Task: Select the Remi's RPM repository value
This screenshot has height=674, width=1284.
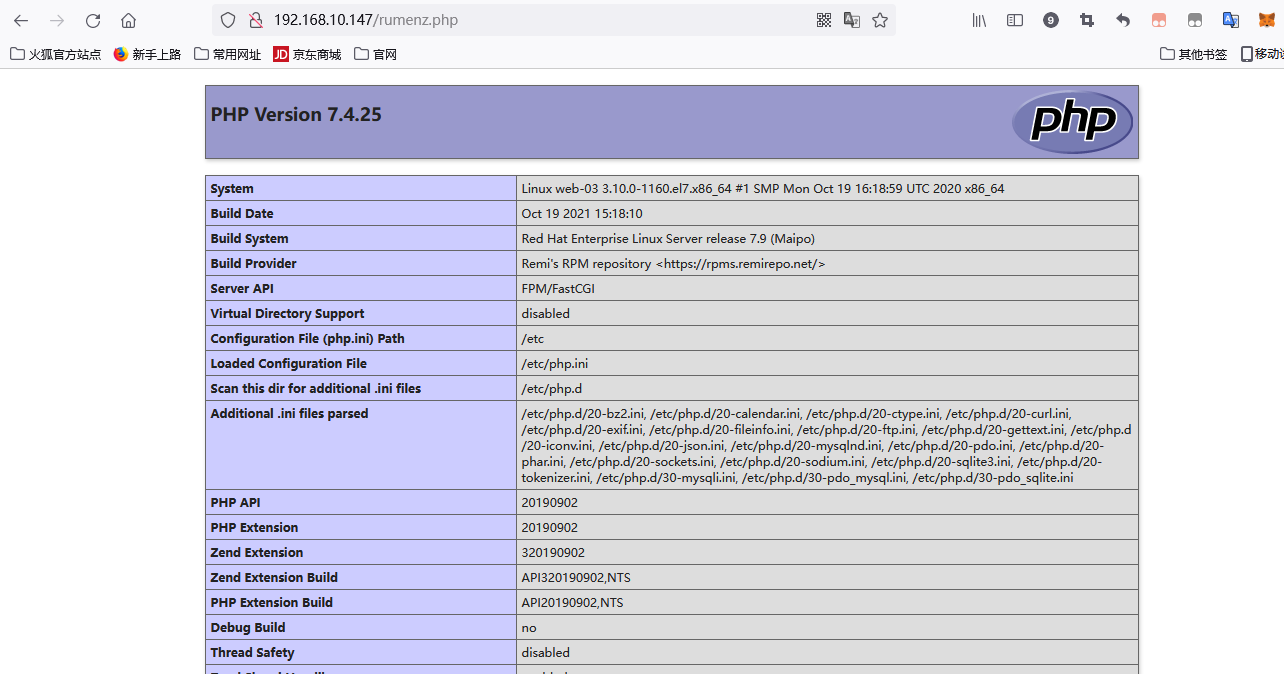Action: coord(673,263)
